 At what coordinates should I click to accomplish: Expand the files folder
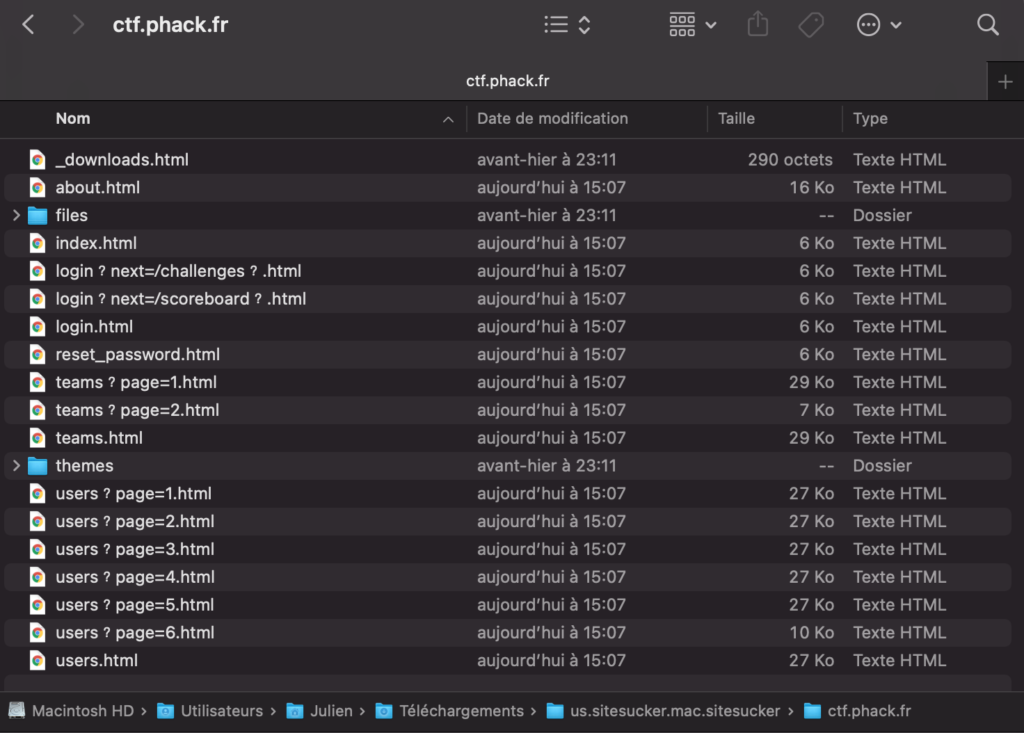16,215
